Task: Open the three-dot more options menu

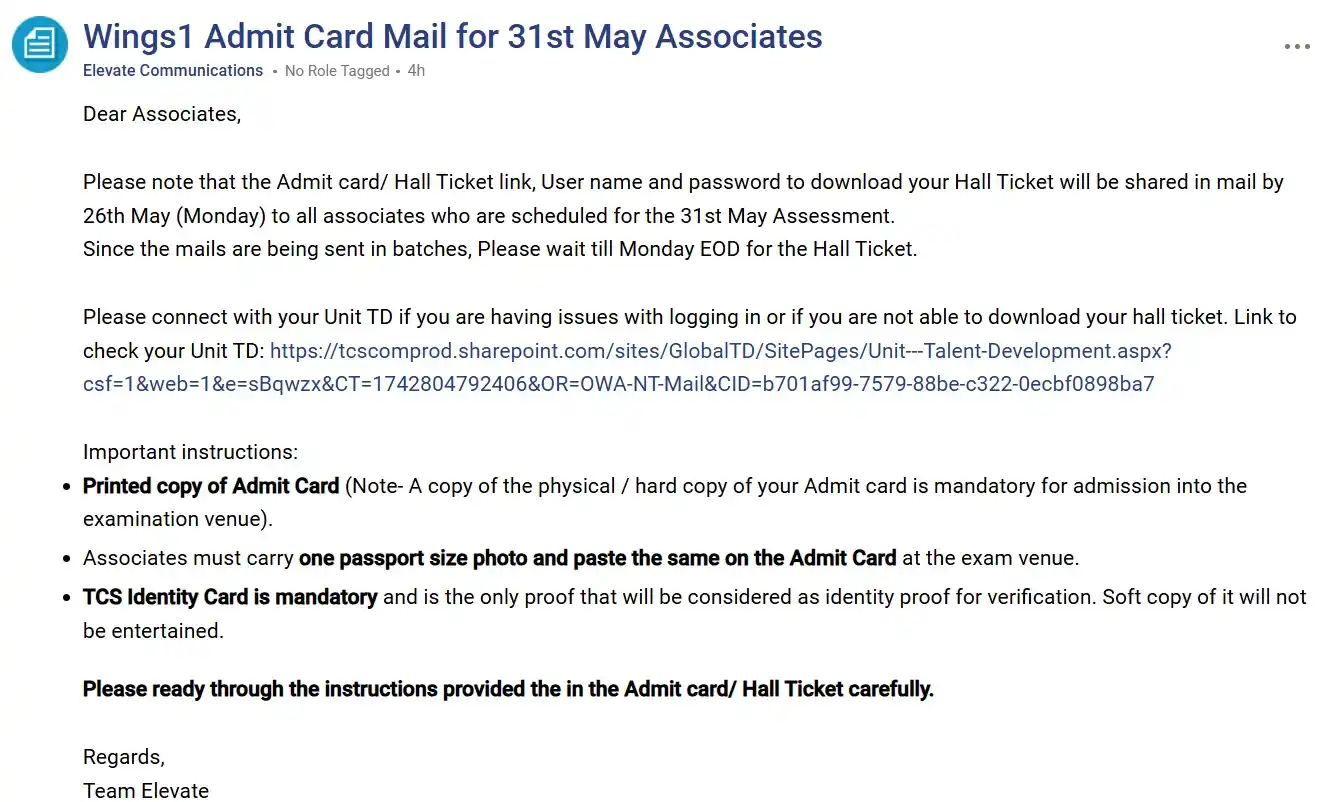Action: pos(1297,47)
